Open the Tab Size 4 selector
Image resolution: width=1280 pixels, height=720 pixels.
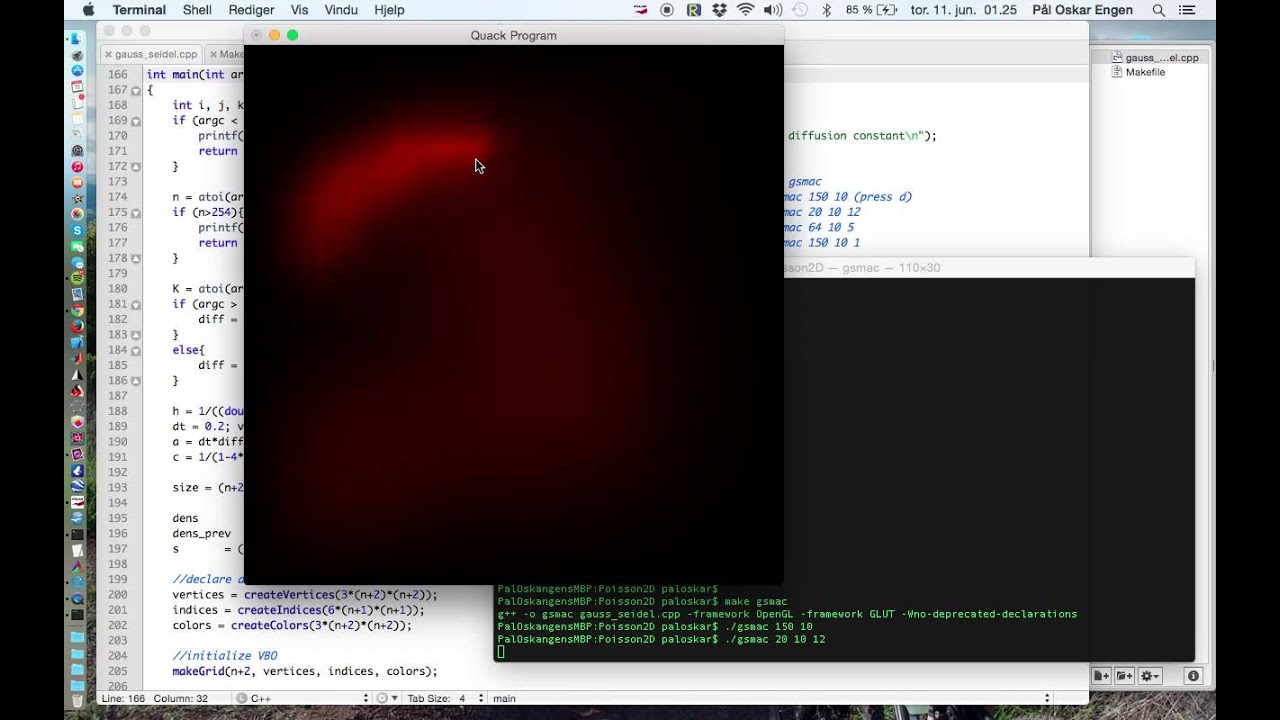click(446, 698)
